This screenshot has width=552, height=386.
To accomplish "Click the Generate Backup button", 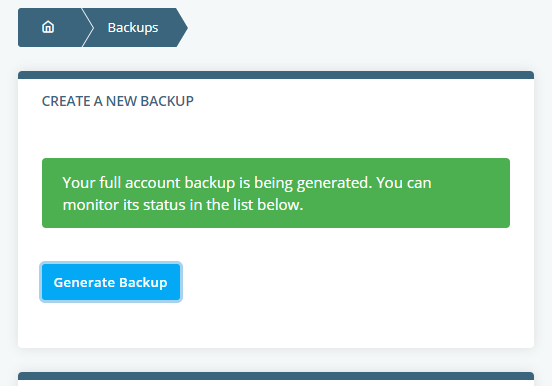I will click(111, 282).
